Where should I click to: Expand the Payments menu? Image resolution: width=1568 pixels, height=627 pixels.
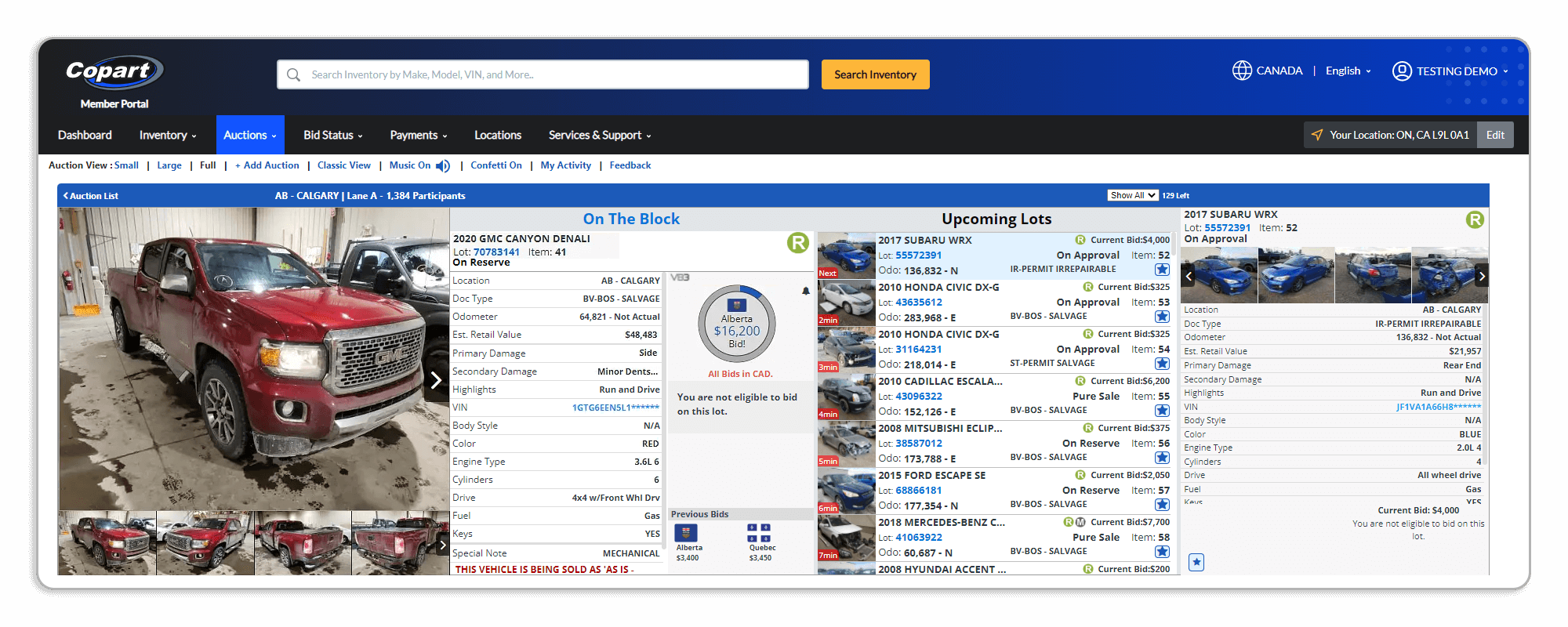point(419,136)
